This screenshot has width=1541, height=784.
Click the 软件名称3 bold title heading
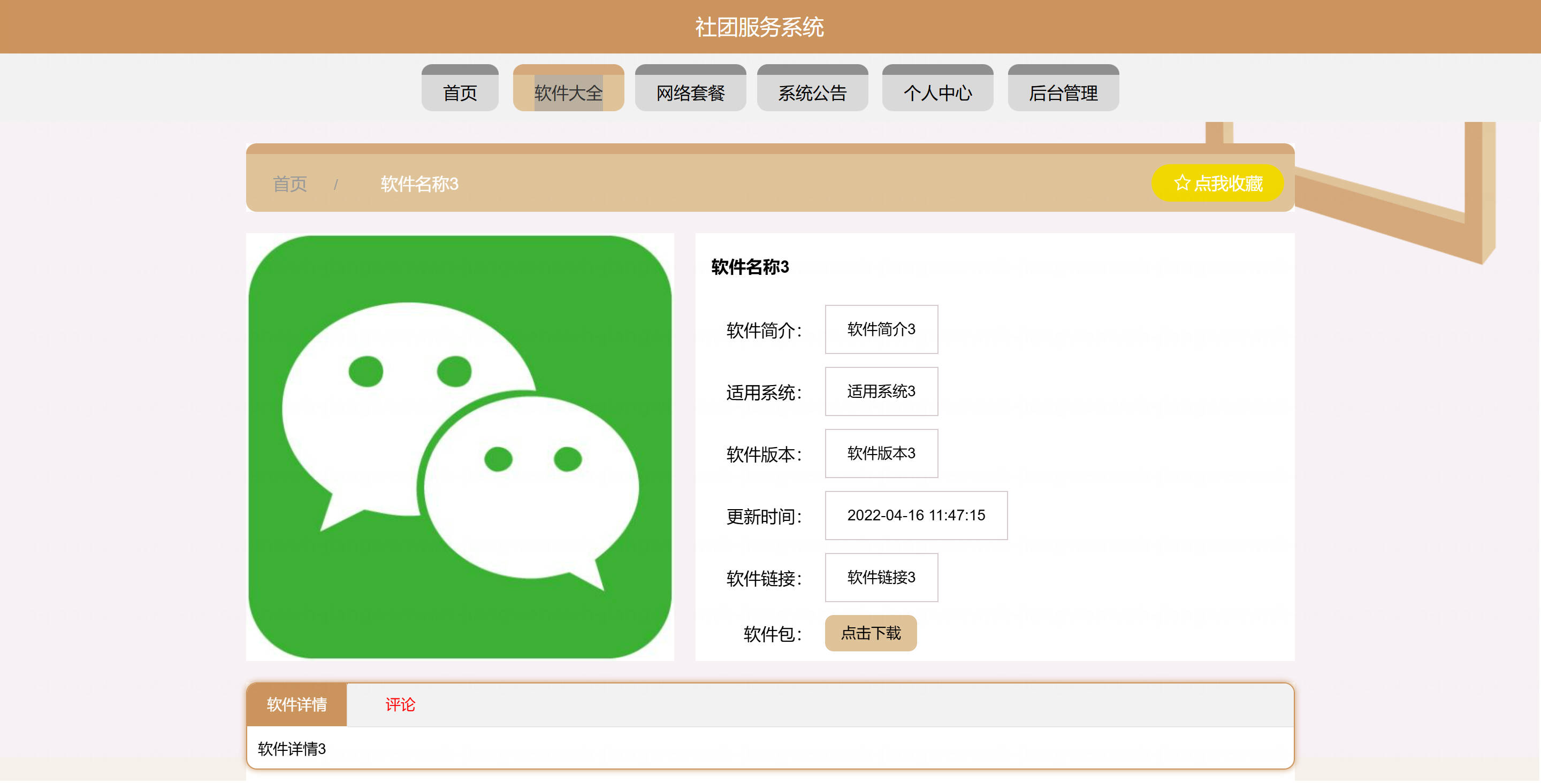(750, 267)
